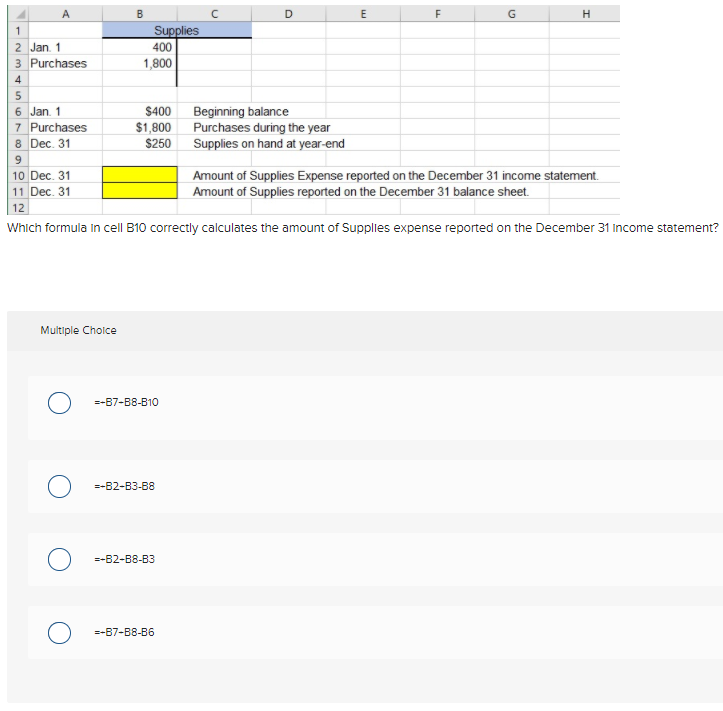The height and width of the screenshot is (711, 723).
Task: Click Purchases during the year text
Action: click(x=261, y=128)
